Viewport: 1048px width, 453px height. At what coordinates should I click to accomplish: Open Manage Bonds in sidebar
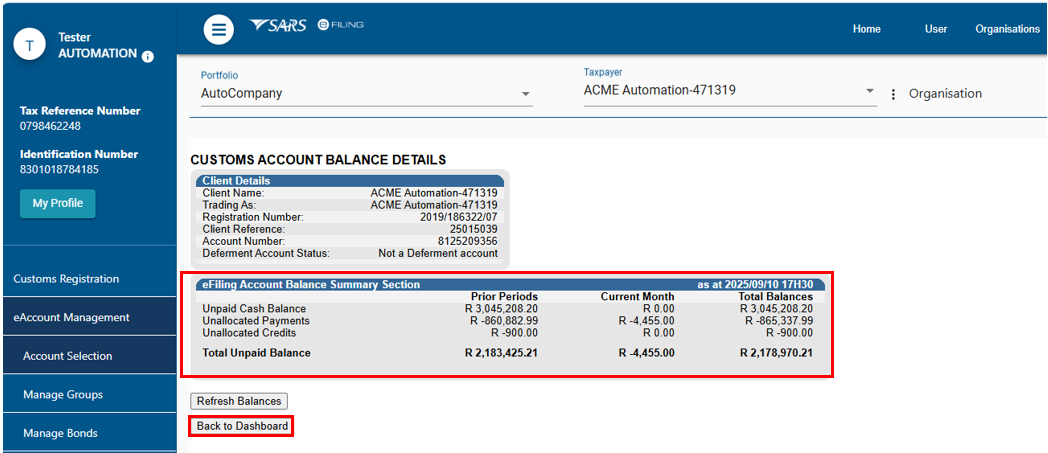pos(60,433)
